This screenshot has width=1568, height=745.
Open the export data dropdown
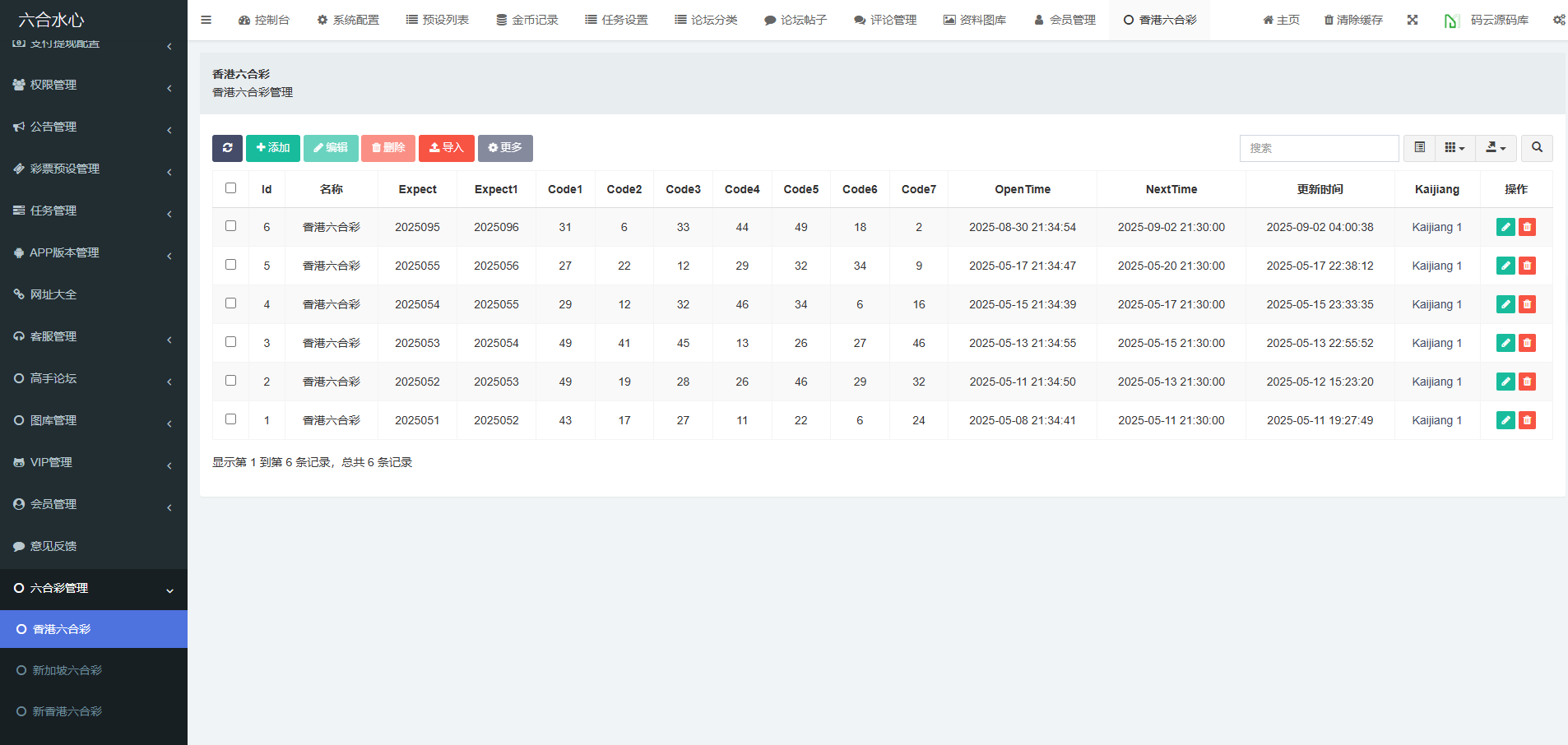click(1496, 148)
